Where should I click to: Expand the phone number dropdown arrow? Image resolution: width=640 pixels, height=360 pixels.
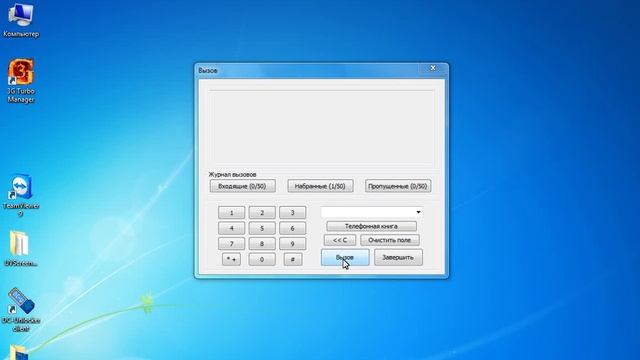[418, 212]
